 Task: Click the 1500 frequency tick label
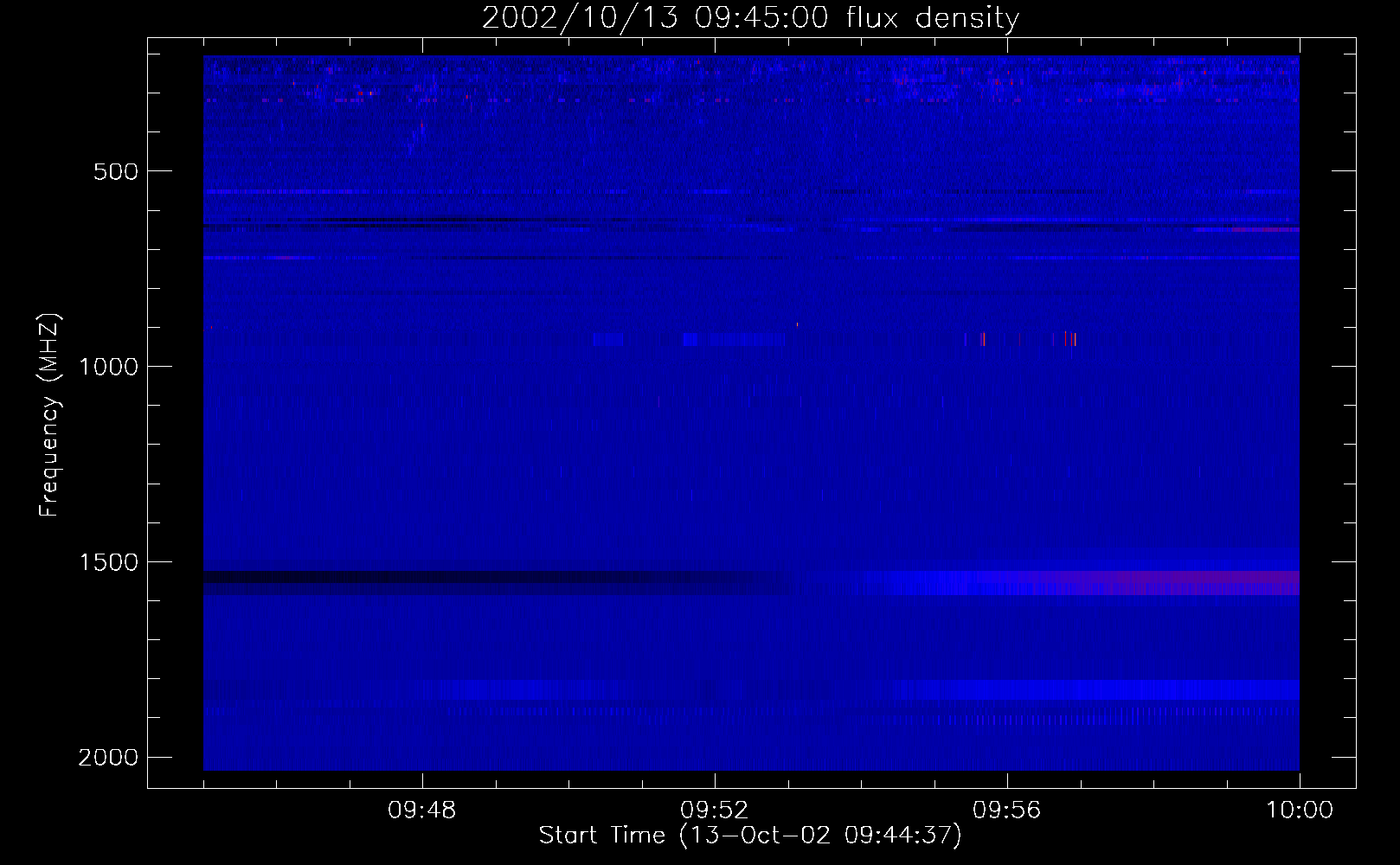tap(108, 562)
